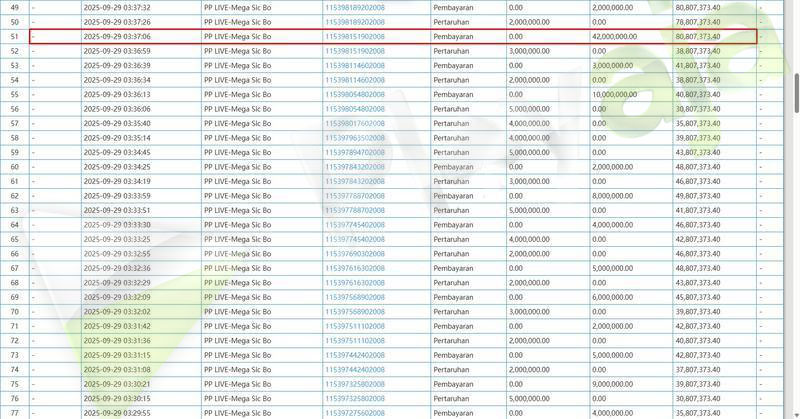Open transaction link in row 72
The height and width of the screenshot is (419, 800).
coord(355,341)
